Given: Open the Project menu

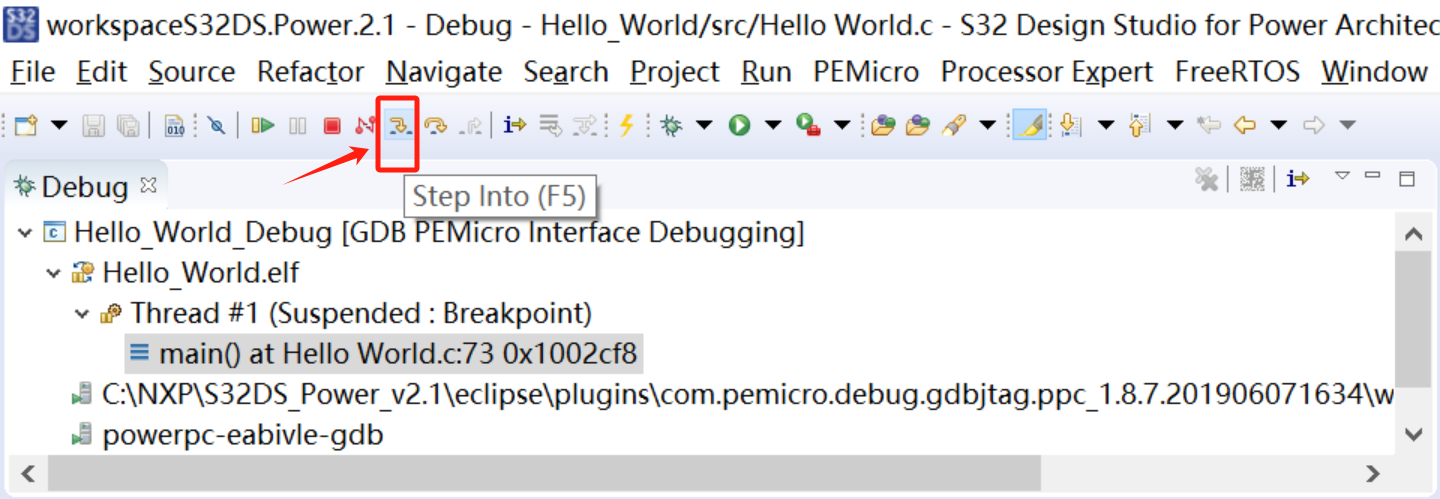Looking at the screenshot, I should pyautogui.click(x=675, y=72).
